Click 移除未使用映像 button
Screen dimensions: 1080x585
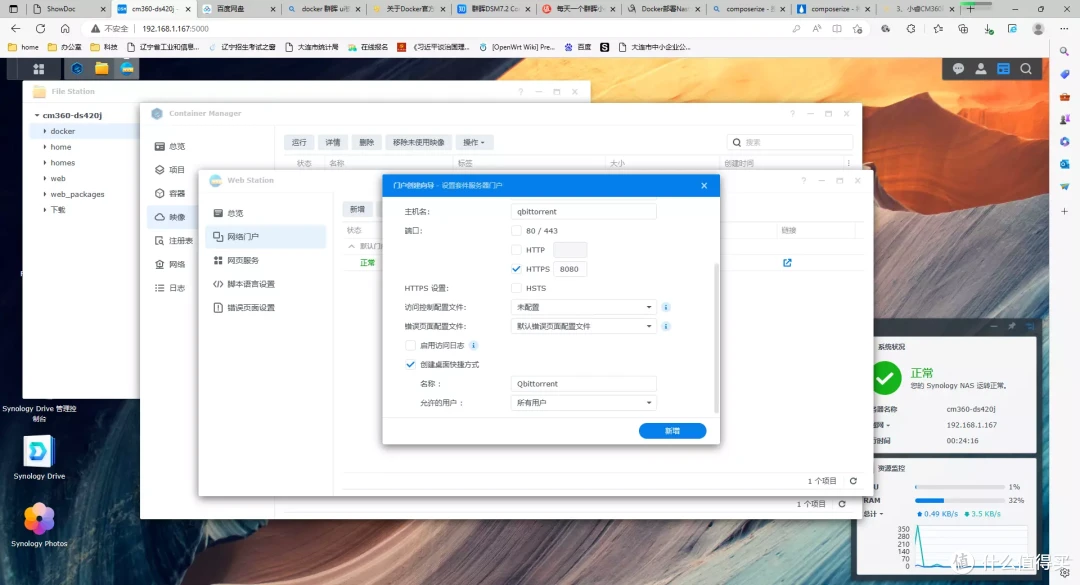[419, 143]
